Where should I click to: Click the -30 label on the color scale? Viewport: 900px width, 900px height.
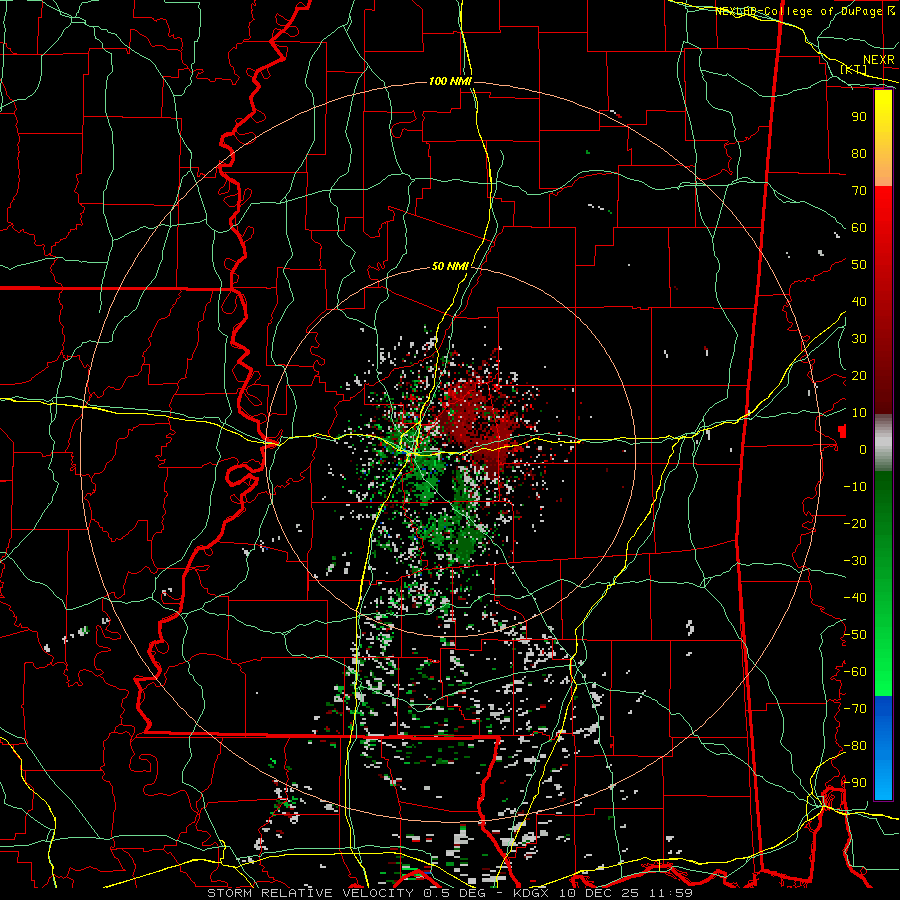tap(855, 561)
